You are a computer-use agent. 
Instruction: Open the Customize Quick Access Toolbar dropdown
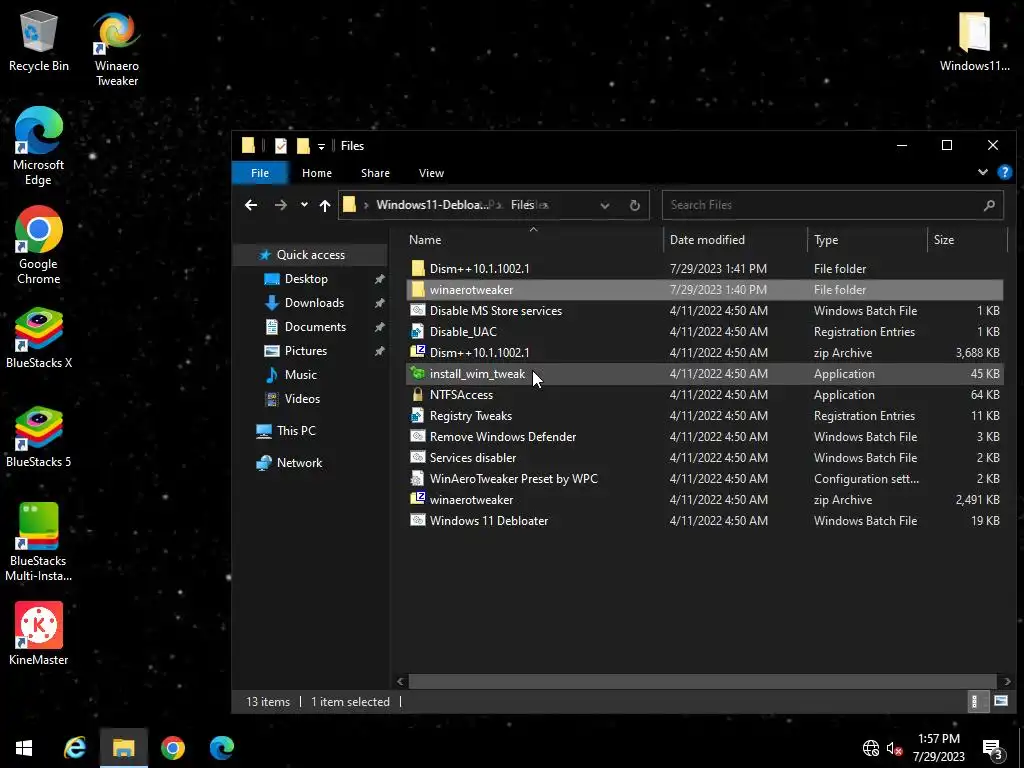click(321, 146)
